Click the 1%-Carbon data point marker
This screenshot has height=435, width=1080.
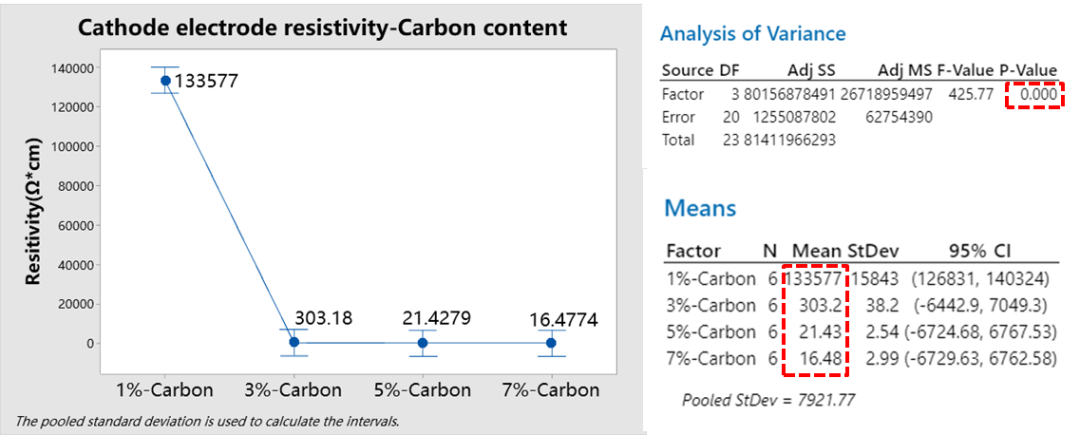coord(165,80)
